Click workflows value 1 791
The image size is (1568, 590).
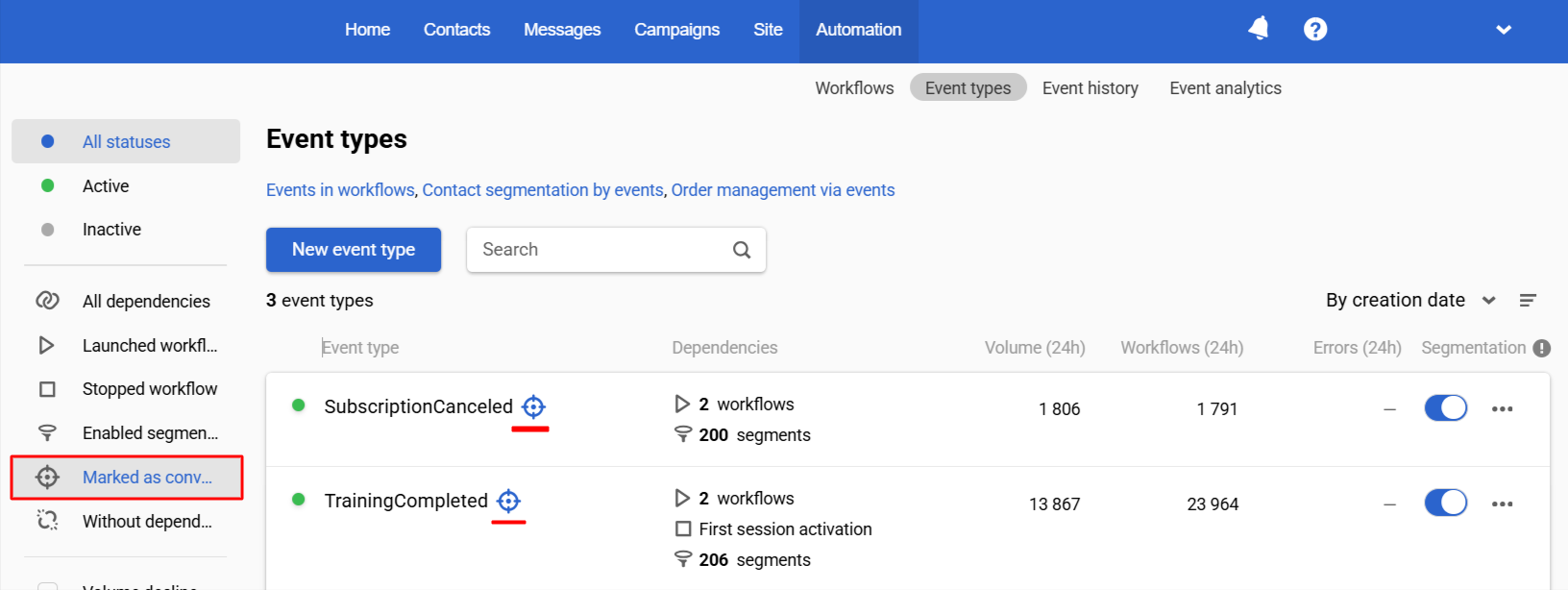1217,409
